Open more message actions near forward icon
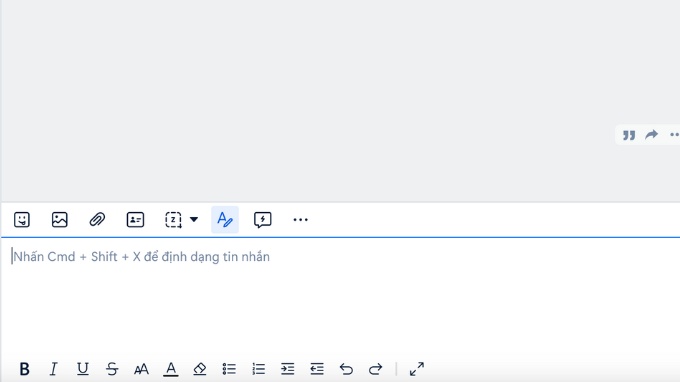Viewport: 680px width, 382px height. (x=674, y=135)
